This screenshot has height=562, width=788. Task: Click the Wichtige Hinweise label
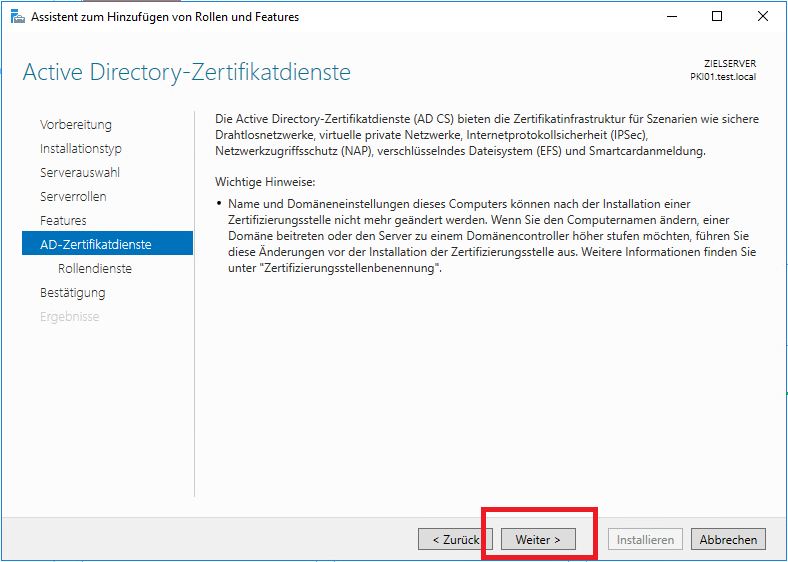(x=265, y=183)
